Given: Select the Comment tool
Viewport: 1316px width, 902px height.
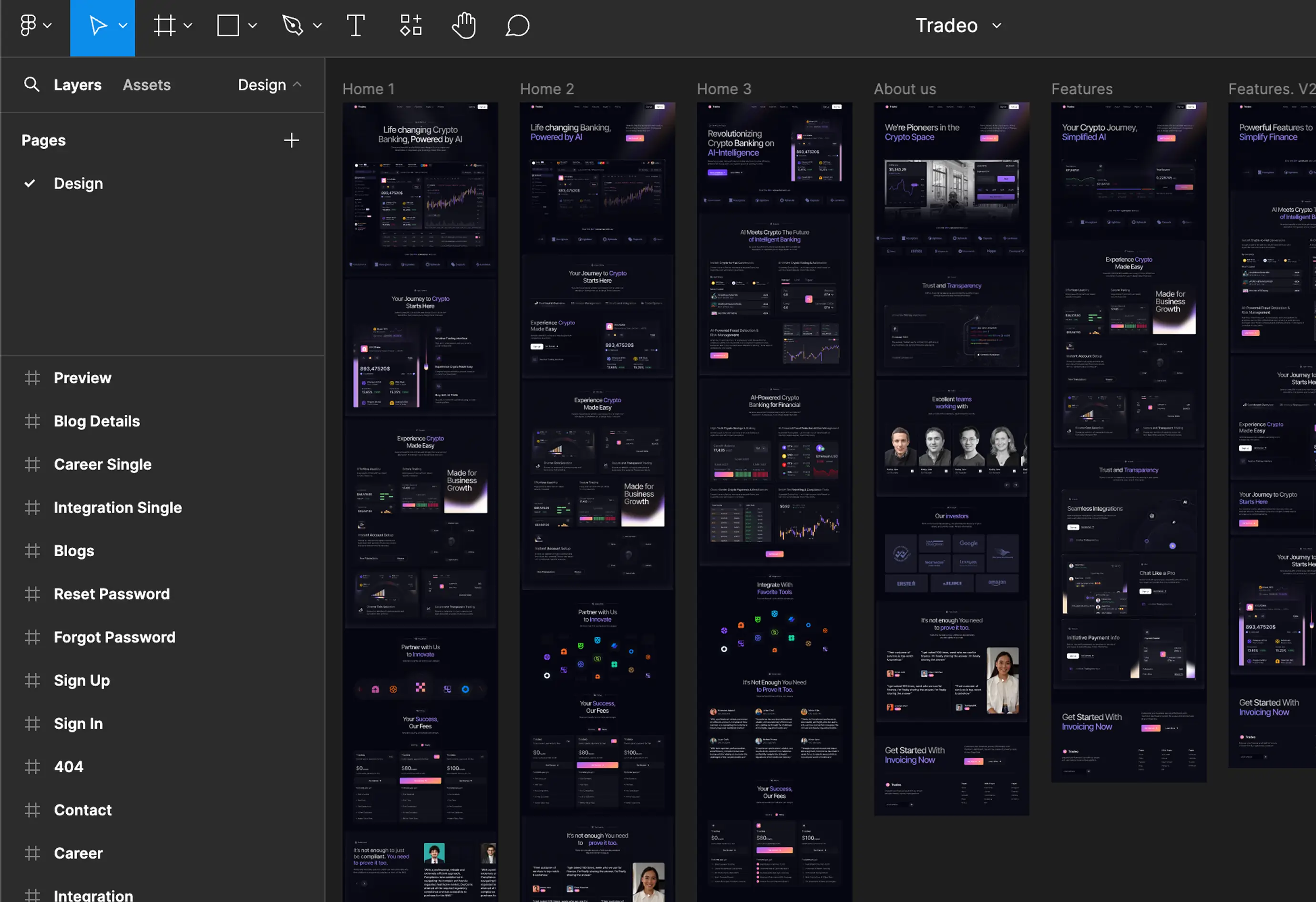Looking at the screenshot, I should tap(517, 25).
